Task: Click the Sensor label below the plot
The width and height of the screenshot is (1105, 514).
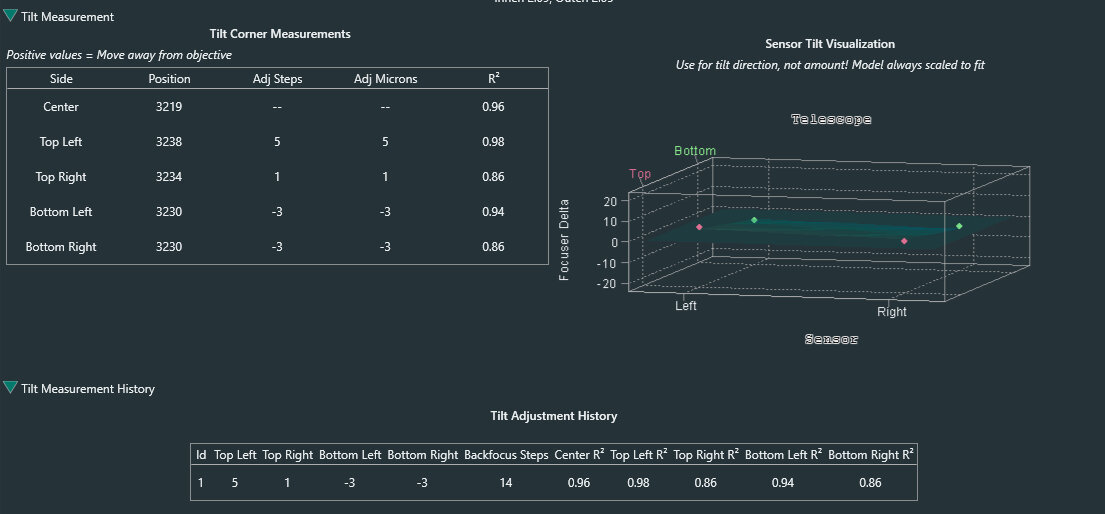Action: (832, 339)
